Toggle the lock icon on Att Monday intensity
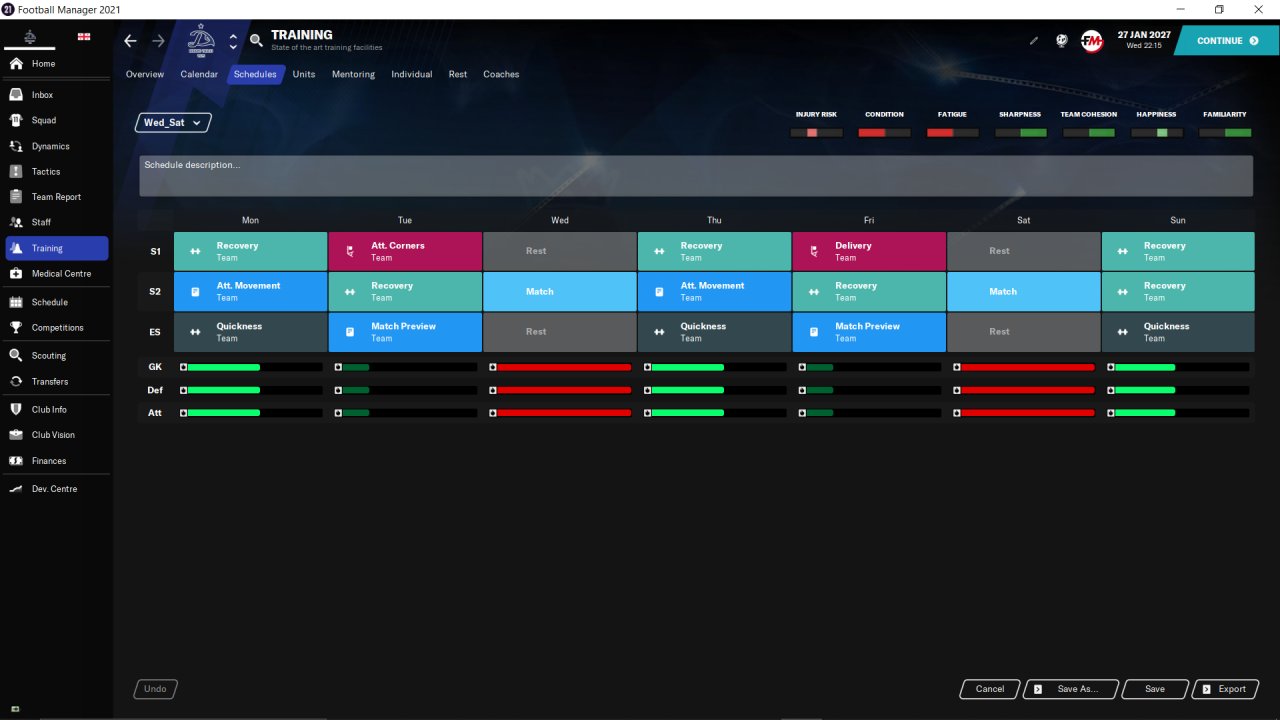 tap(183, 412)
